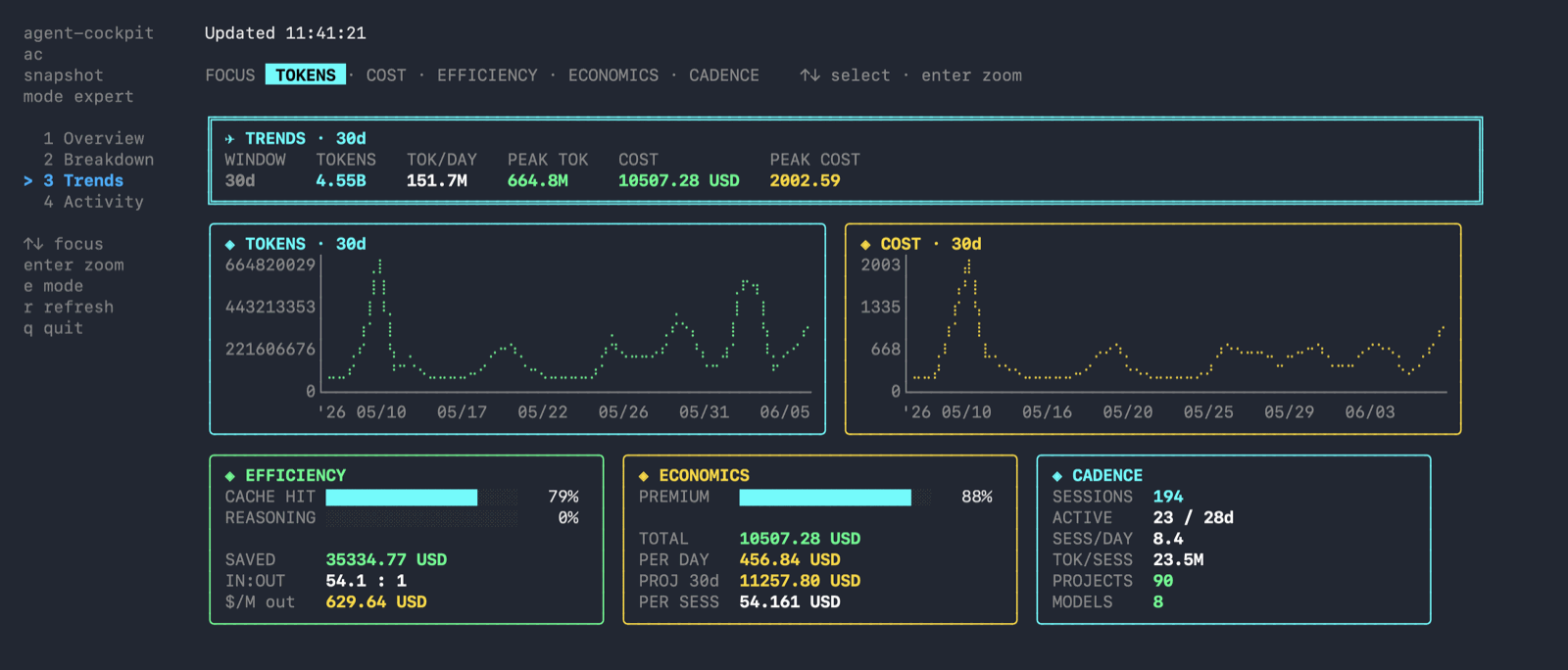The height and width of the screenshot is (670, 1568).
Task: Click the agent-cockpit title
Action: (88, 33)
